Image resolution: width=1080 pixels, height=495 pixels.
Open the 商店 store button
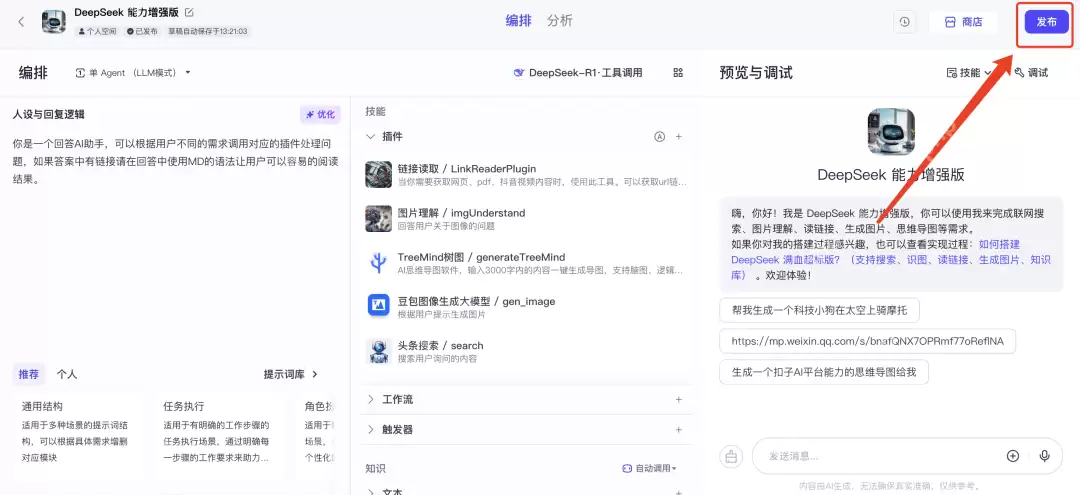point(963,22)
